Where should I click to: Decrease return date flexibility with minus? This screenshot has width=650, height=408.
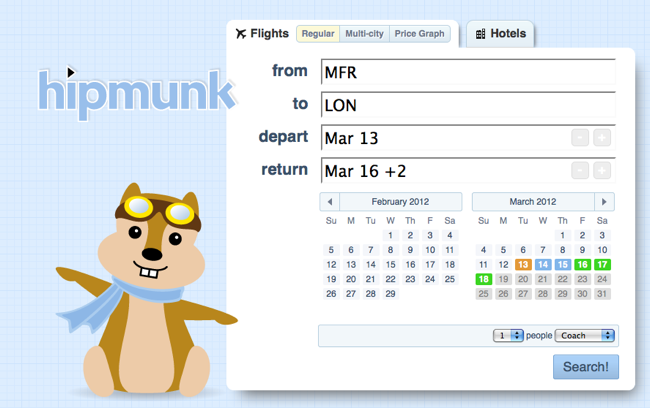pyautogui.click(x=581, y=171)
